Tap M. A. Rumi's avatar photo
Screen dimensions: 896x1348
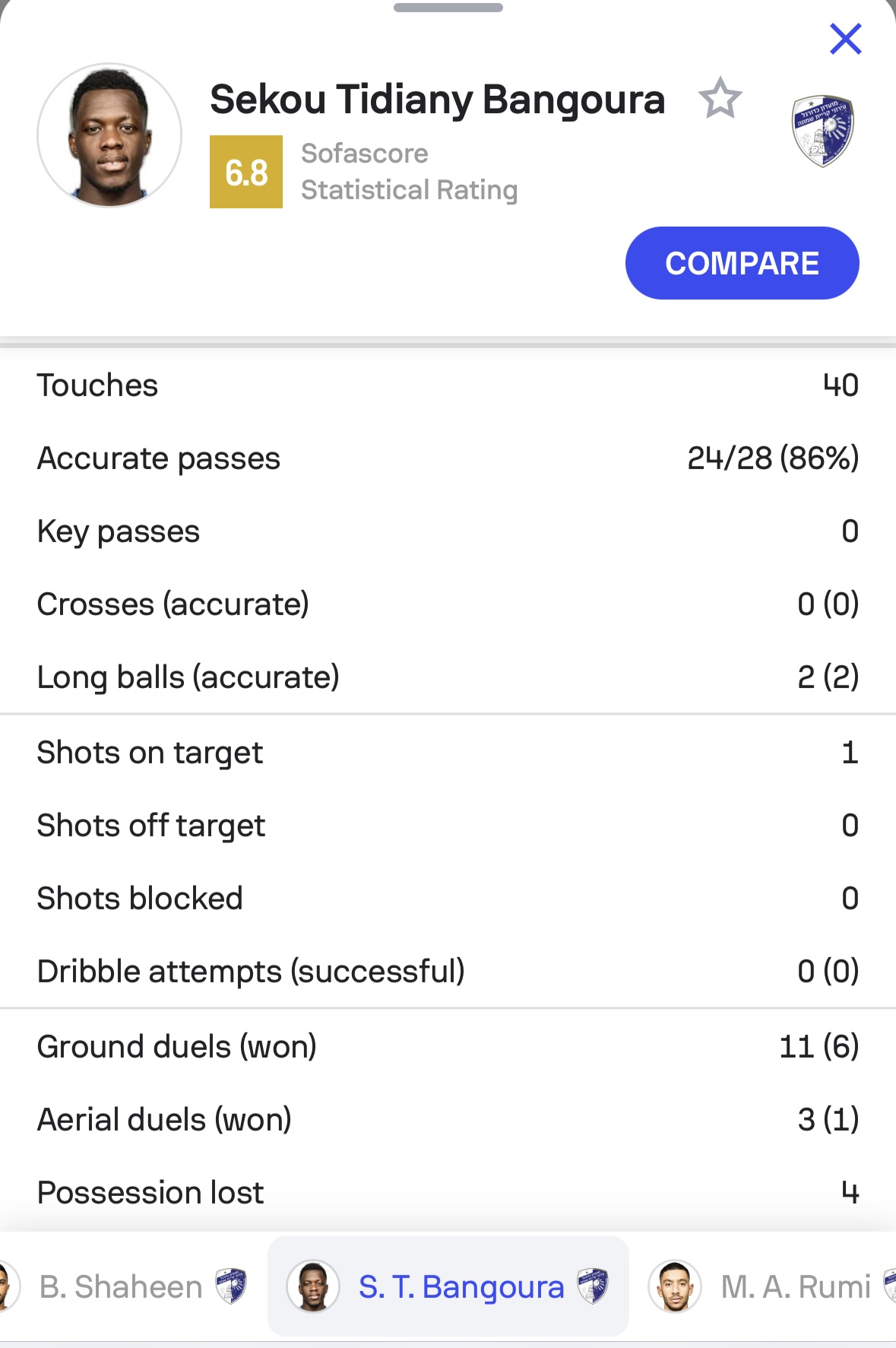coord(675,1286)
